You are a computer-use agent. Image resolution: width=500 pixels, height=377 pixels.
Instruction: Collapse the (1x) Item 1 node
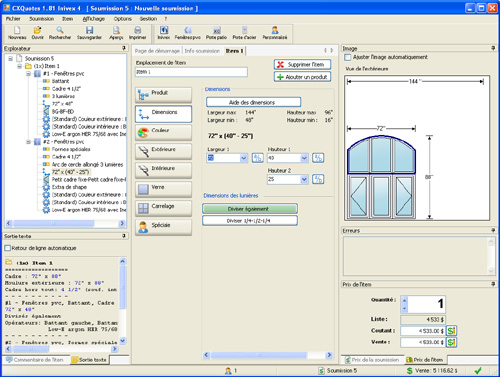[19, 66]
